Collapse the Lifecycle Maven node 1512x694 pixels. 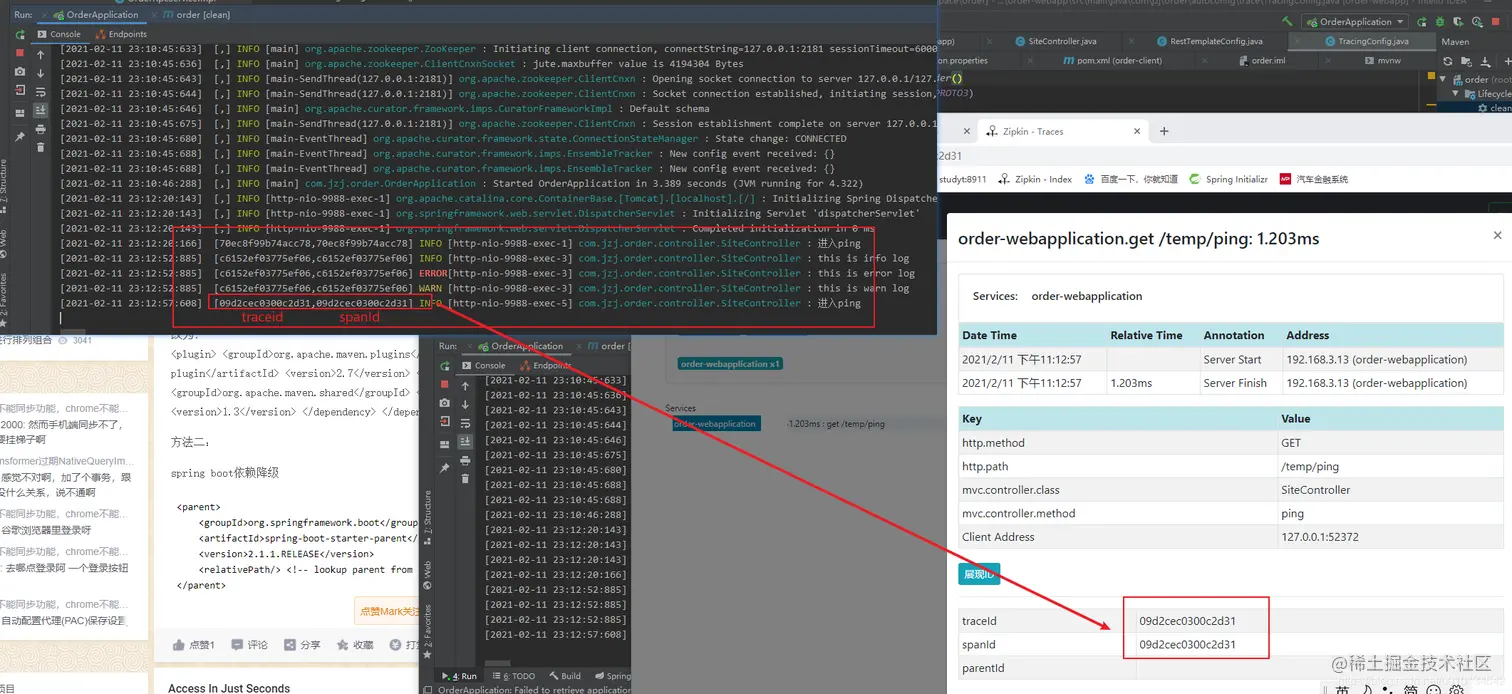[1456, 94]
